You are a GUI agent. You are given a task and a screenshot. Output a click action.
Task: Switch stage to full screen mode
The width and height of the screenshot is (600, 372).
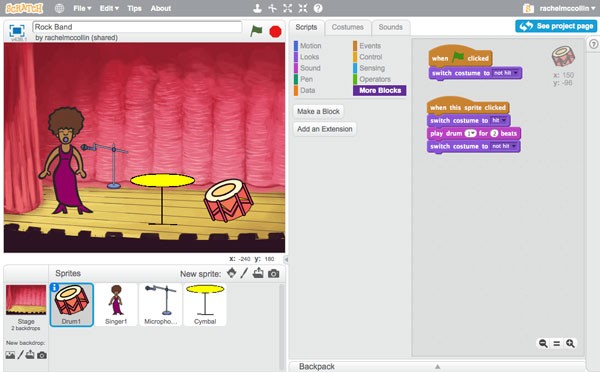point(17,31)
